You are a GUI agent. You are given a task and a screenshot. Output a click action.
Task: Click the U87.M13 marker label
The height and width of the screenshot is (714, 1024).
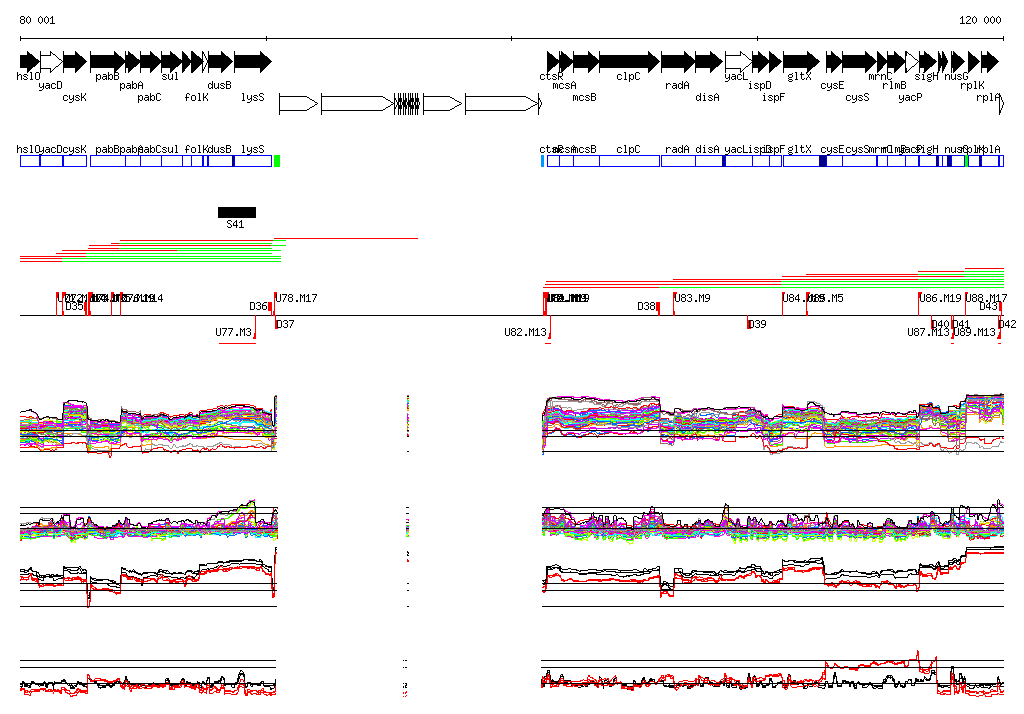tap(928, 332)
